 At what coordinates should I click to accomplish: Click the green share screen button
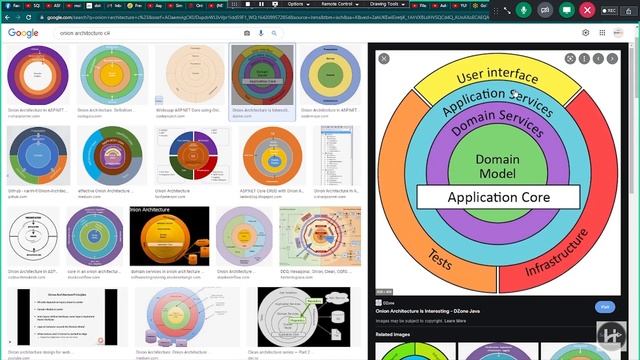point(566,10)
